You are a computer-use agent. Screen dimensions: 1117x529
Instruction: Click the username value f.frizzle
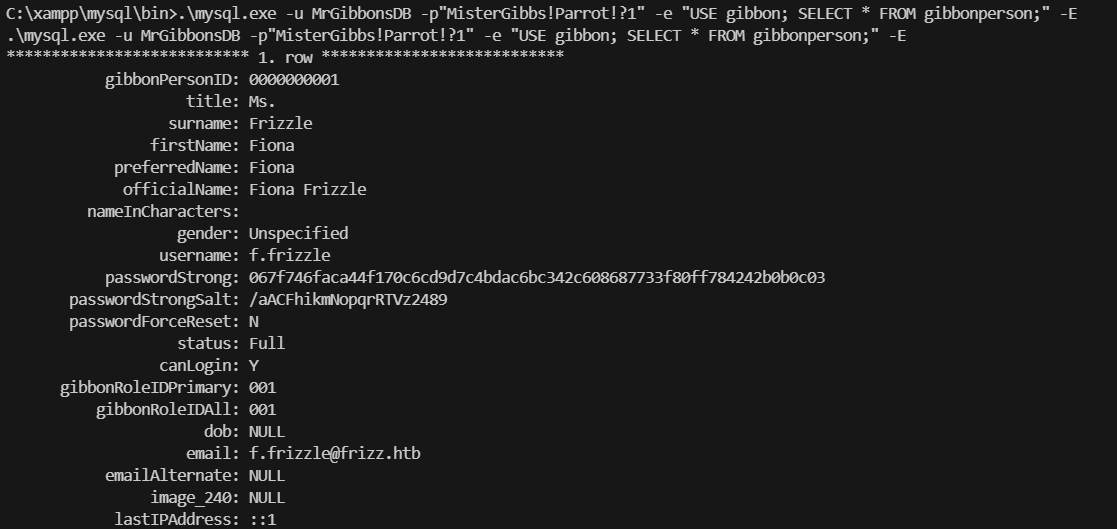click(289, 255)
